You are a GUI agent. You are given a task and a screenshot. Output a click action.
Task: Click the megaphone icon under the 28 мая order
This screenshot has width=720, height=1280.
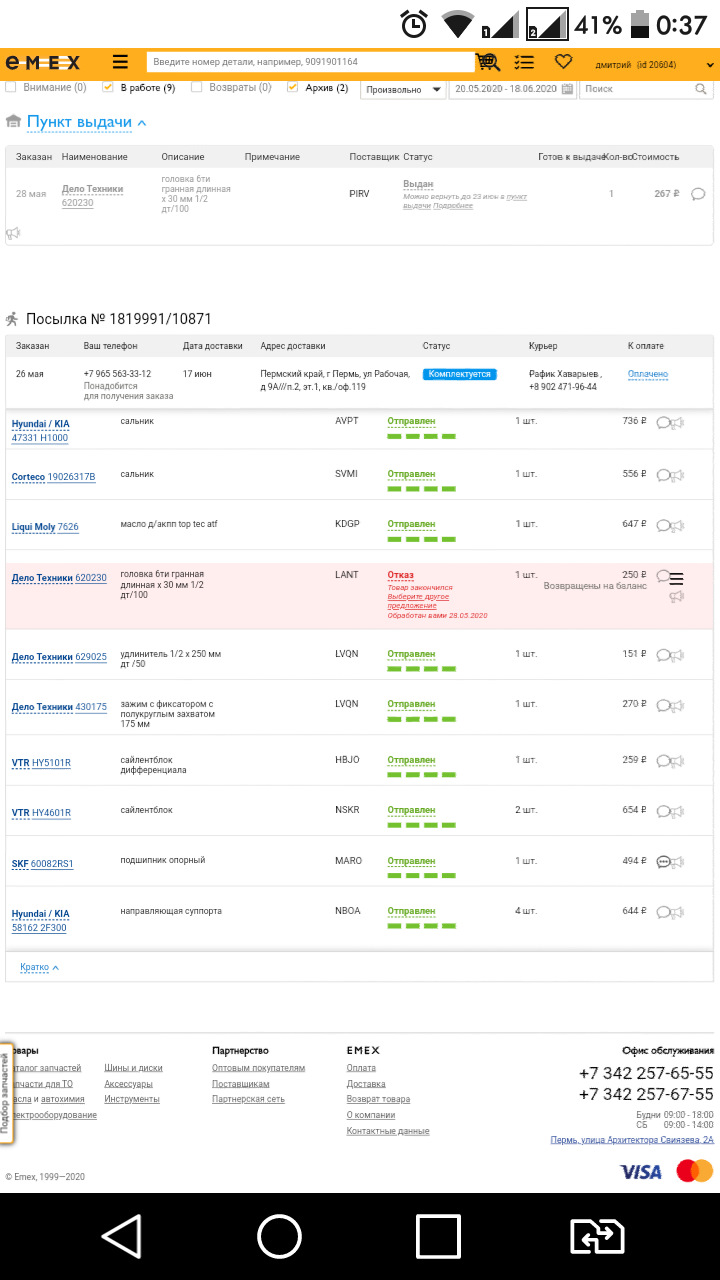[x=13, y=233]
